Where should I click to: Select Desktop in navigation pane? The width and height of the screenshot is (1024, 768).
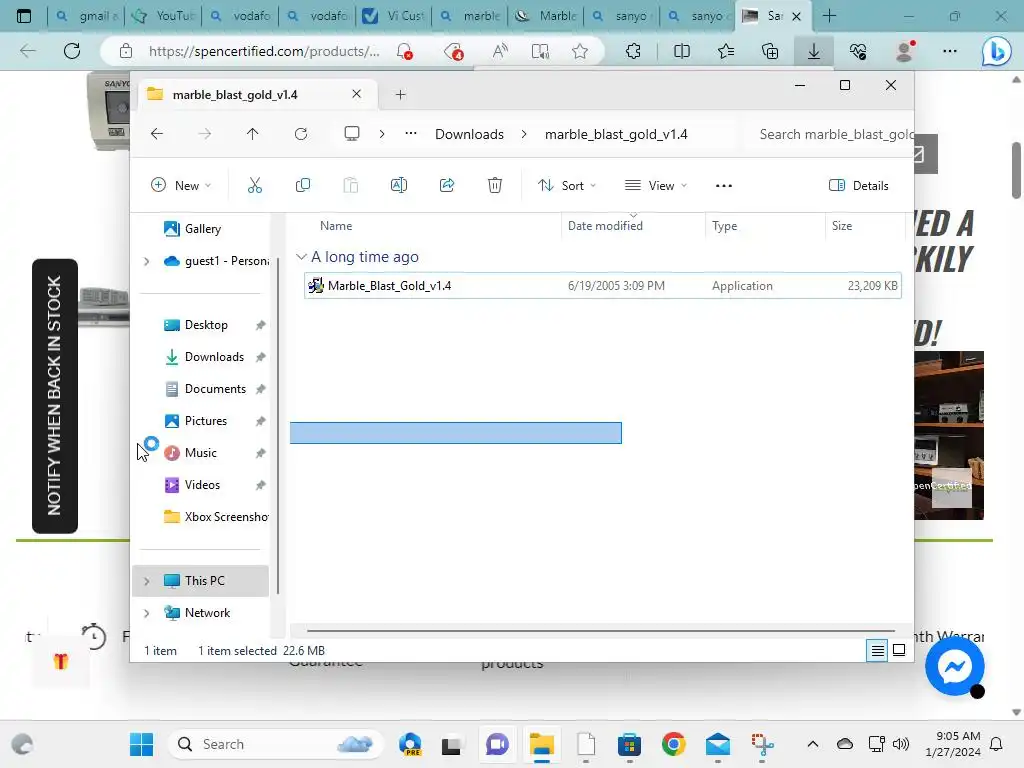coord(206,325)
